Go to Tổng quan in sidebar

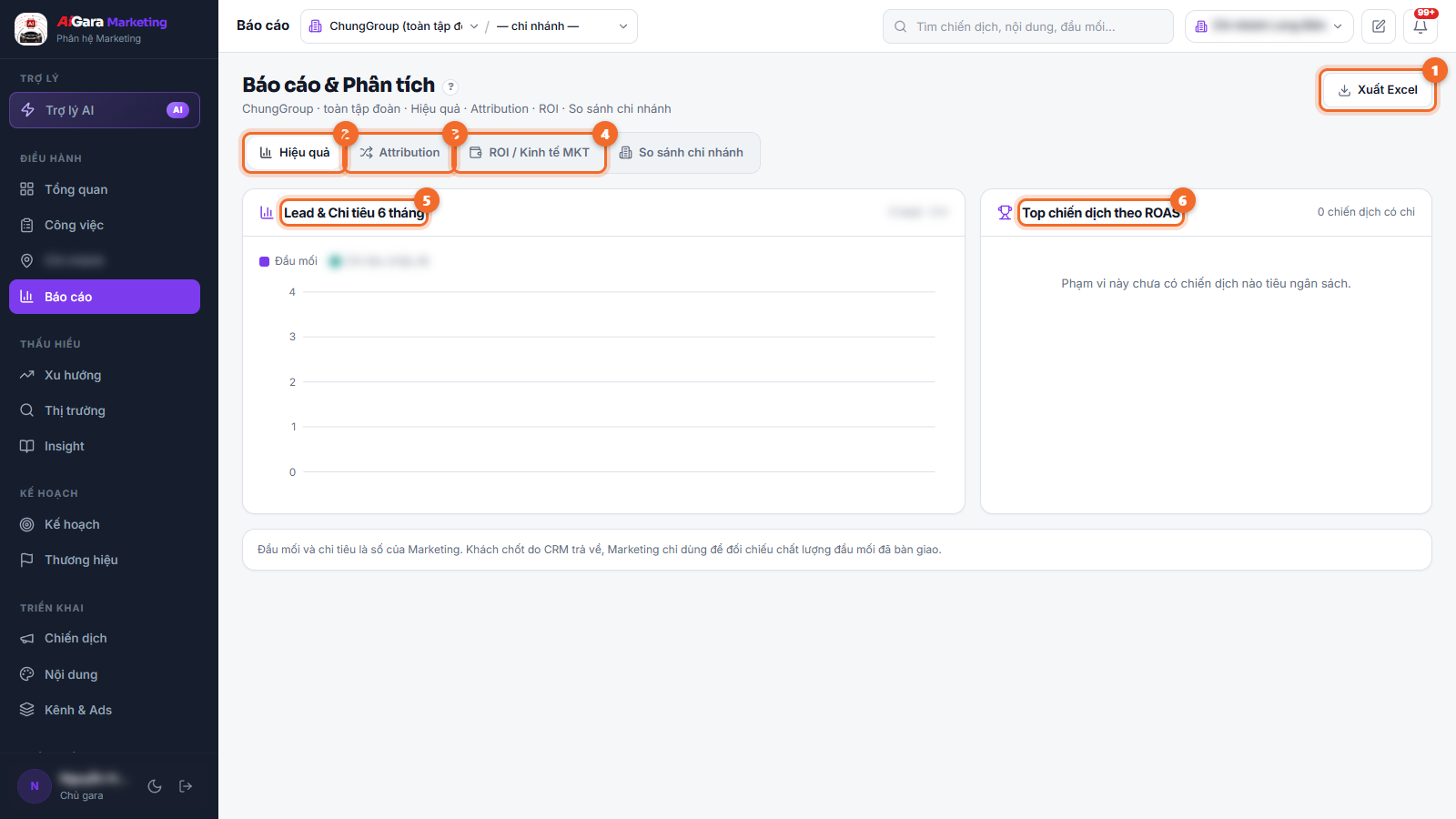point(105,189)
